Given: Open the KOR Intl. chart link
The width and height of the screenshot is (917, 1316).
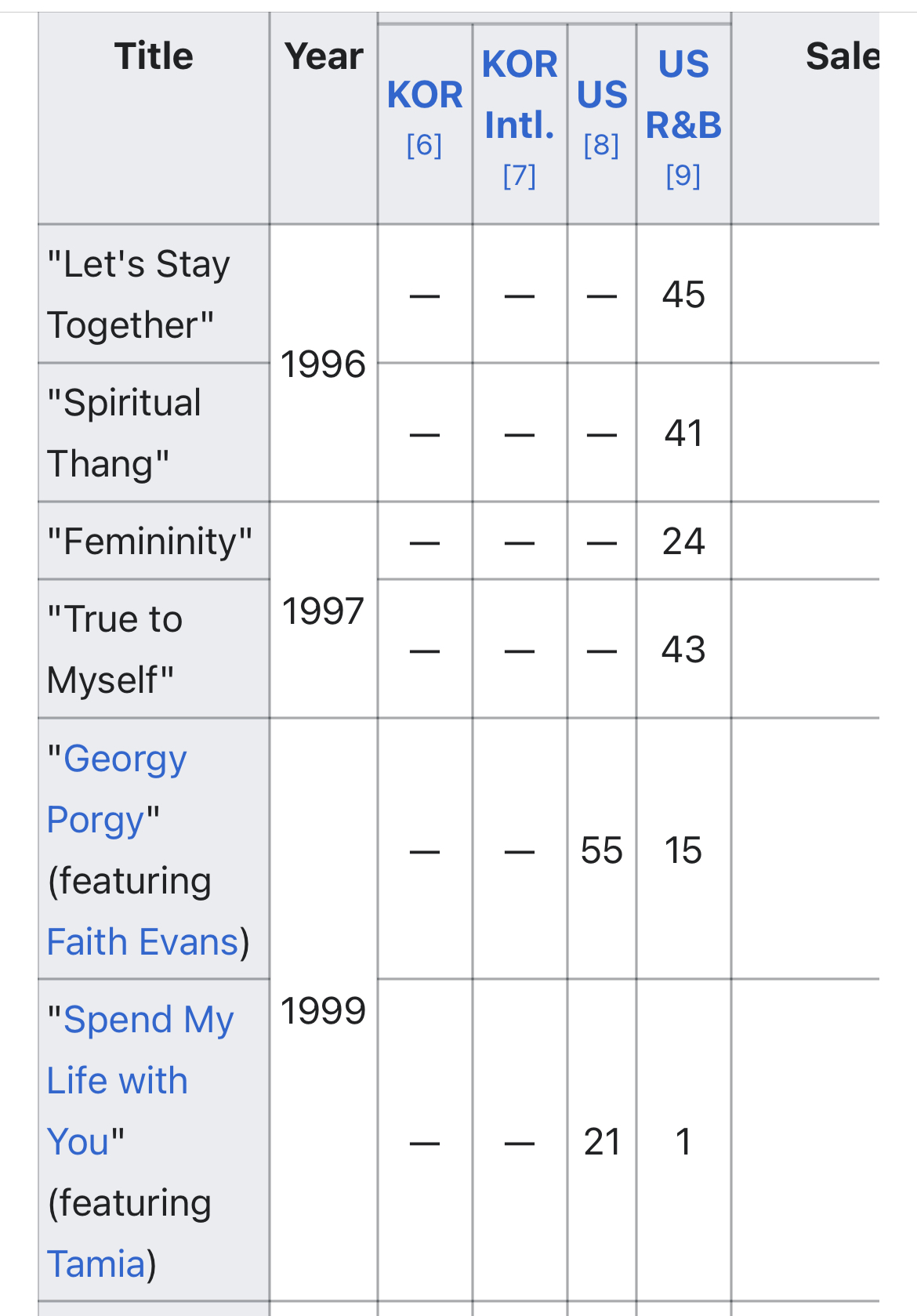Looking at the screenshot, I should 519,94.
